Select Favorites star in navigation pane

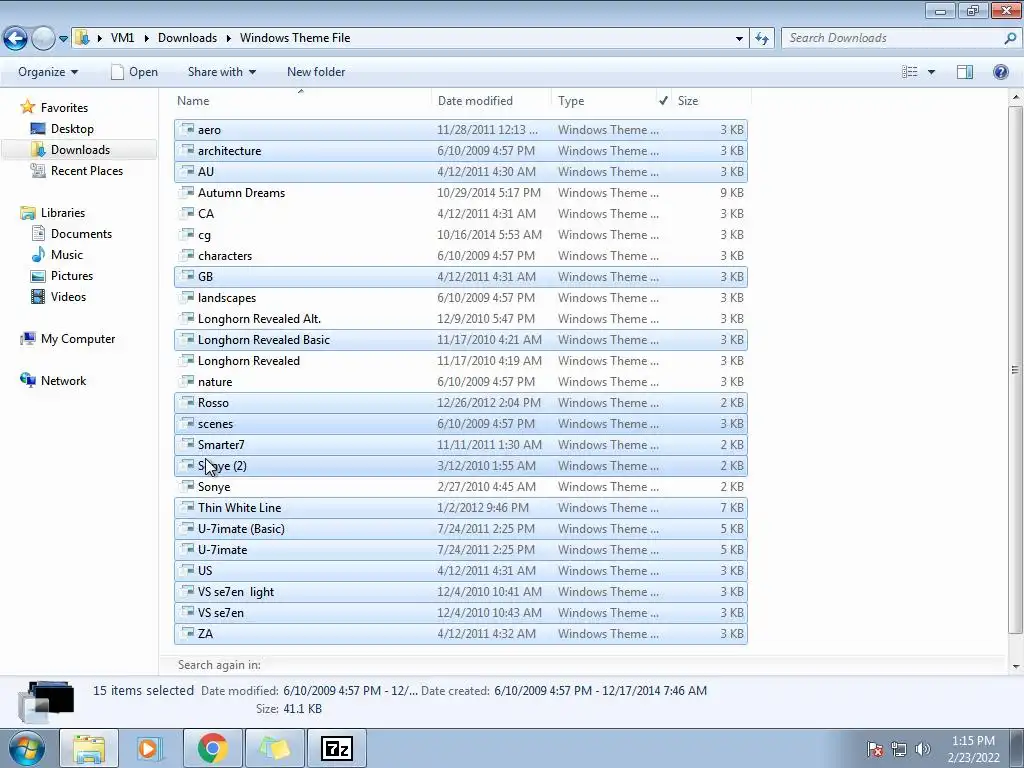tap(27, 107)
